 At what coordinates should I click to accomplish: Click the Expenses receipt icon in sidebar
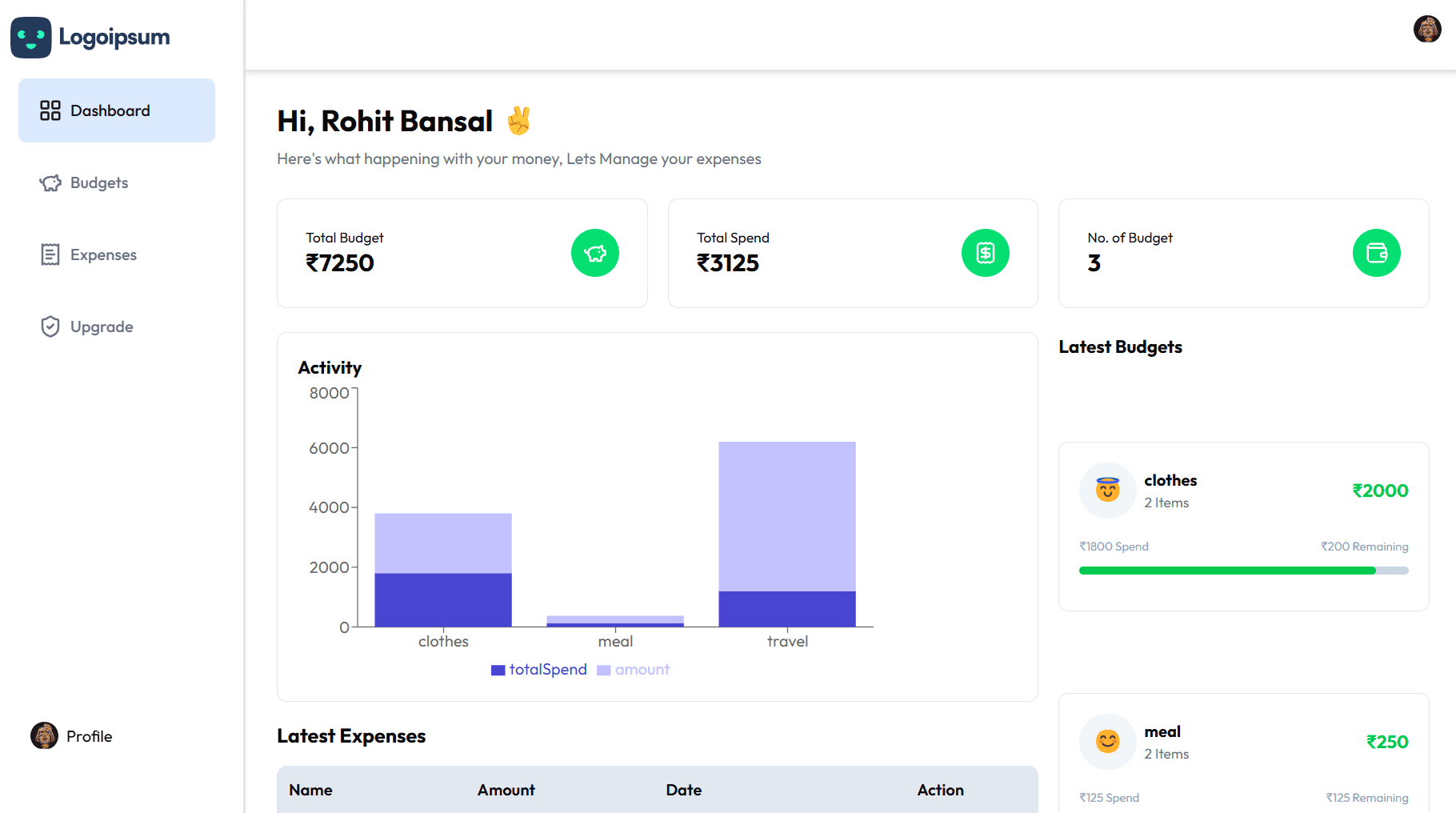(50, 254)
